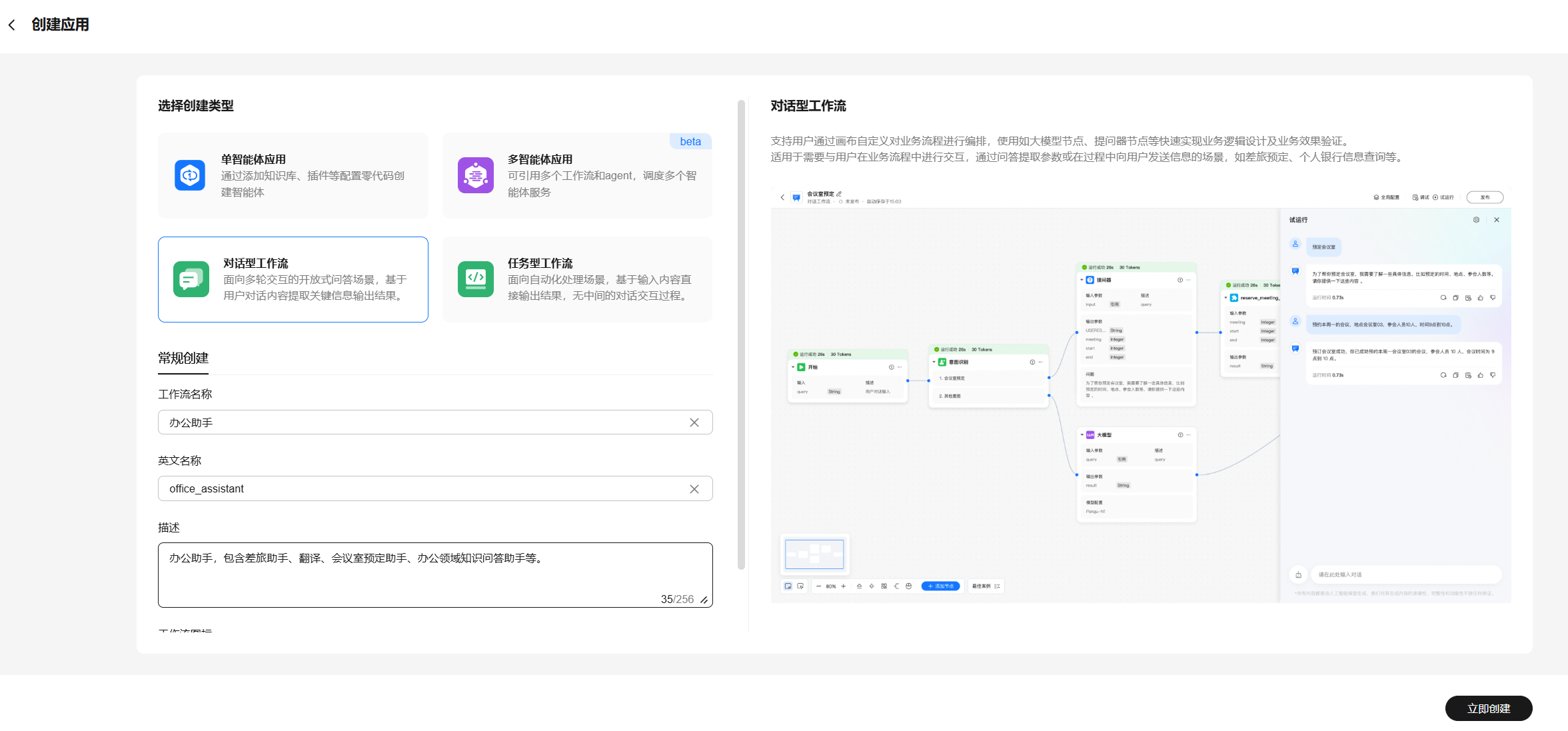
Task: Click the green code 任务型工作流 icon
Action: [475, 279]
